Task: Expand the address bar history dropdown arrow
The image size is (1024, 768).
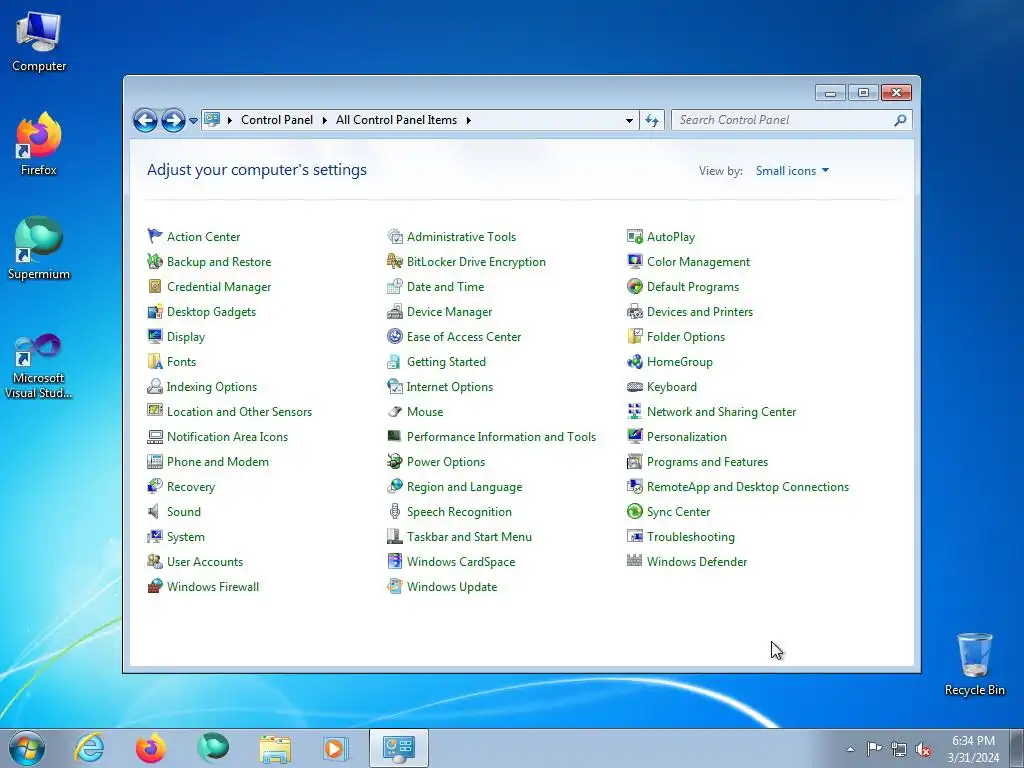Action: tap(629, 120)
